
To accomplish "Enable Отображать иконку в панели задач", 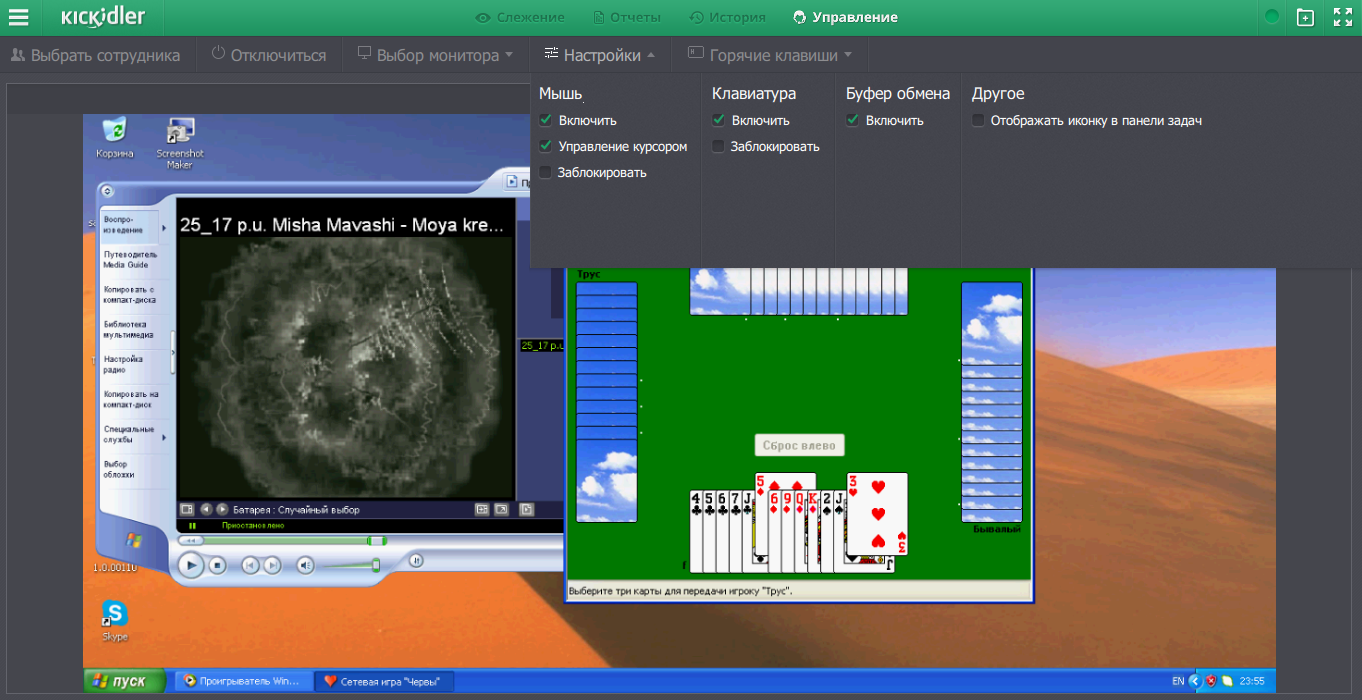I will pyautogui.click(x=978, y=120).
